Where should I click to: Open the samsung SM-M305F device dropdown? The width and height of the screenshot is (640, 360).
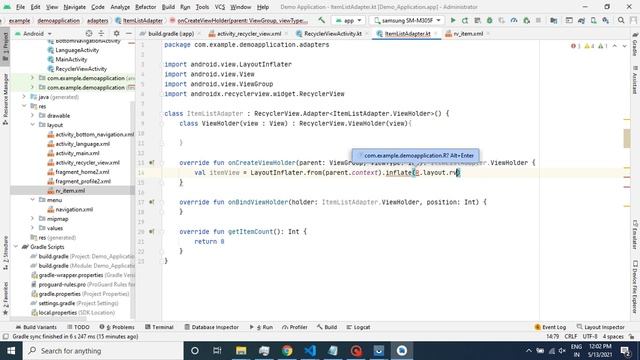click(407, 20)
